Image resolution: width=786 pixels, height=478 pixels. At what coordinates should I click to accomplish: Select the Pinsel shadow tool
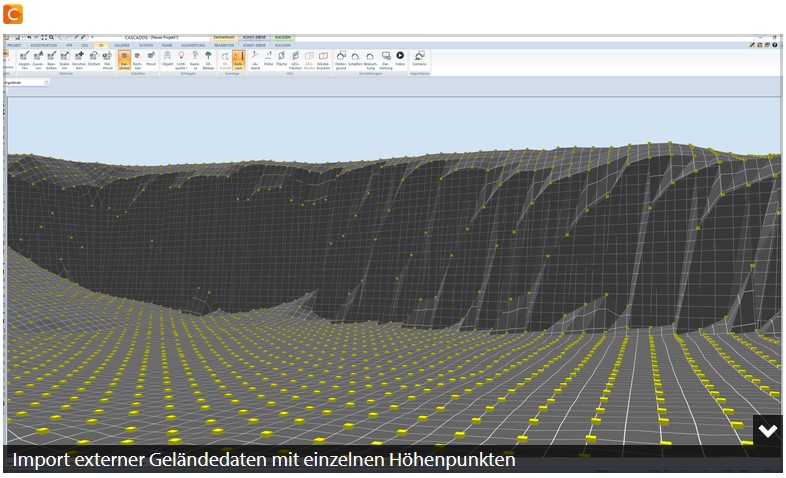pos(151,59)
